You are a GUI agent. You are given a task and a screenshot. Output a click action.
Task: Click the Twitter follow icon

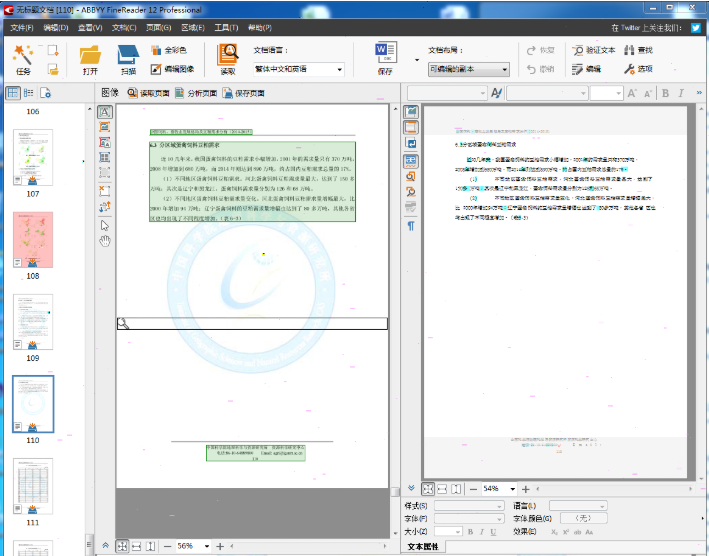696,28
